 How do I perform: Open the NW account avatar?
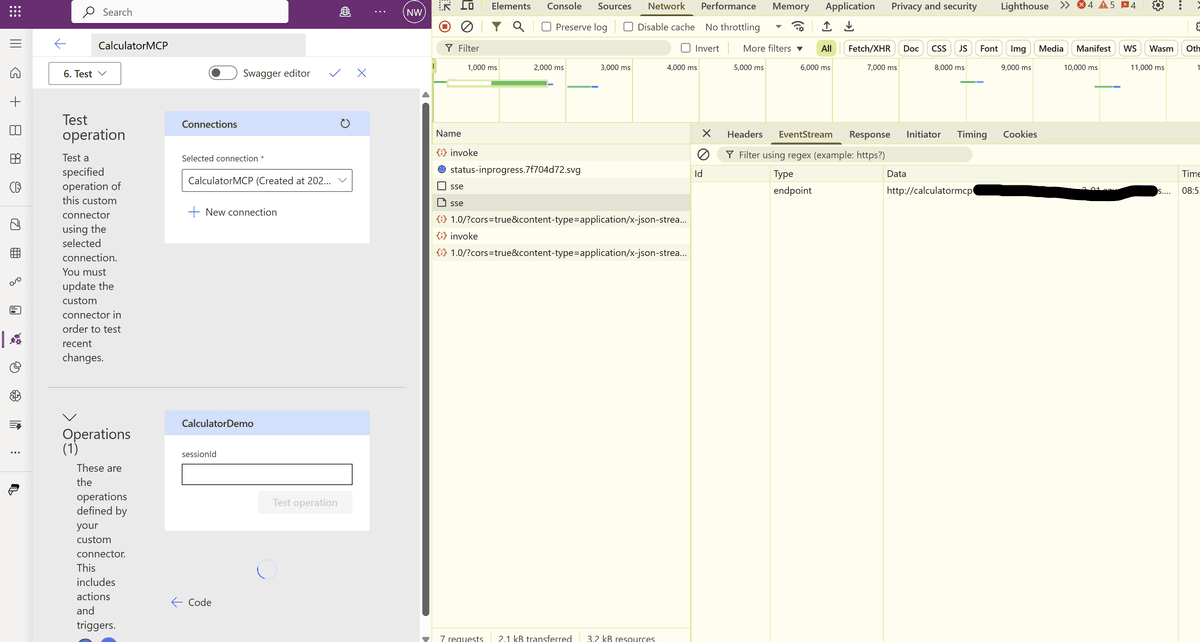pos(414,12)
